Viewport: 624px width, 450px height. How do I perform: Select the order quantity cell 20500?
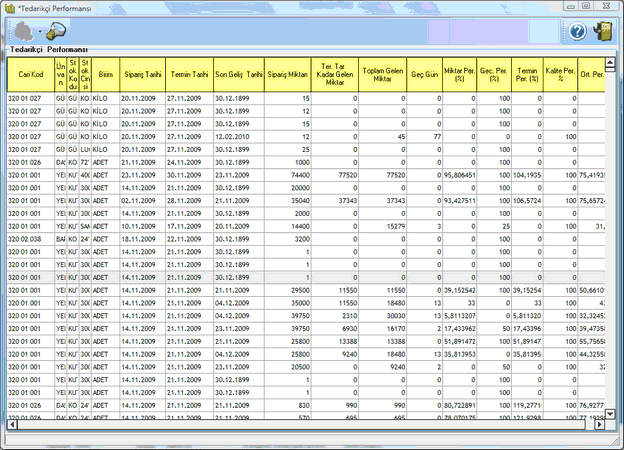[288, 367]
